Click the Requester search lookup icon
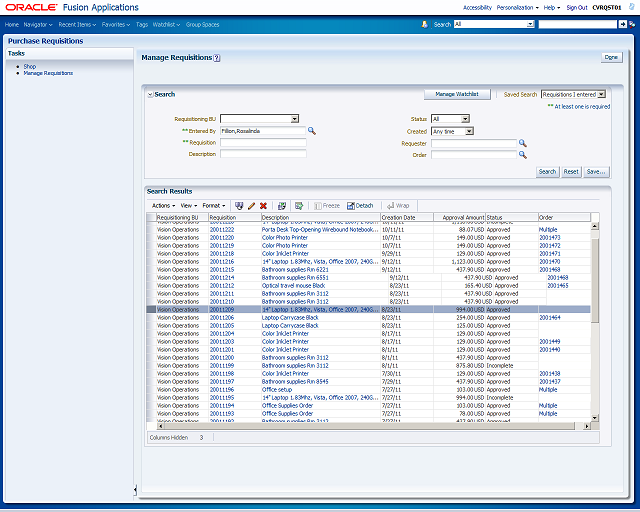The width and height of the screenshot is (640, 512). 522,143
